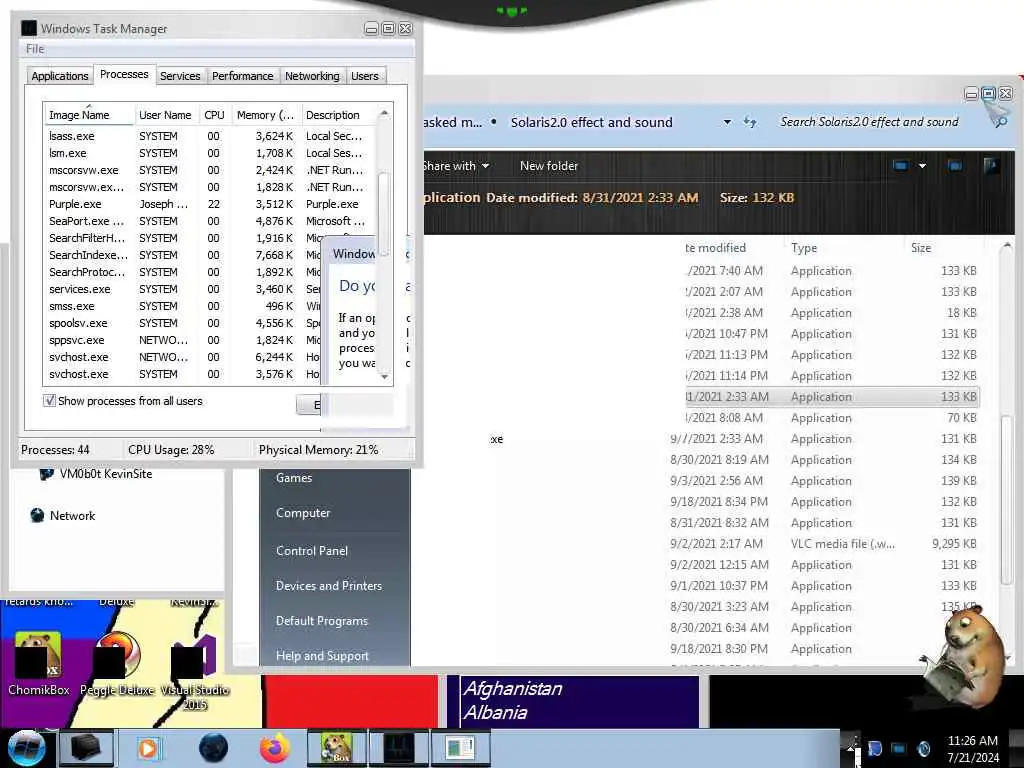This screenshot has height=768, width=1024.
Task: Open the last taskbar window icon
Action: [x=460, y=748]
